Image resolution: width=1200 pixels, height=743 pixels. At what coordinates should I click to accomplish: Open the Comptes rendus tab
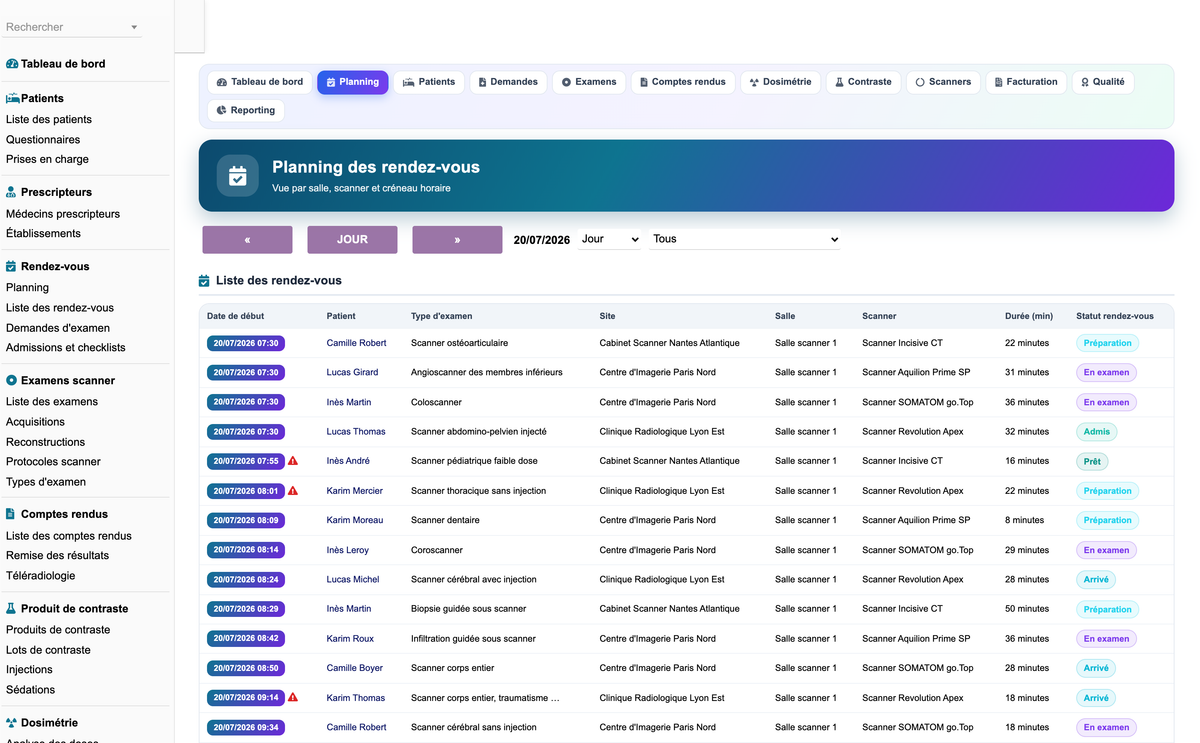(x=684, y=82)
